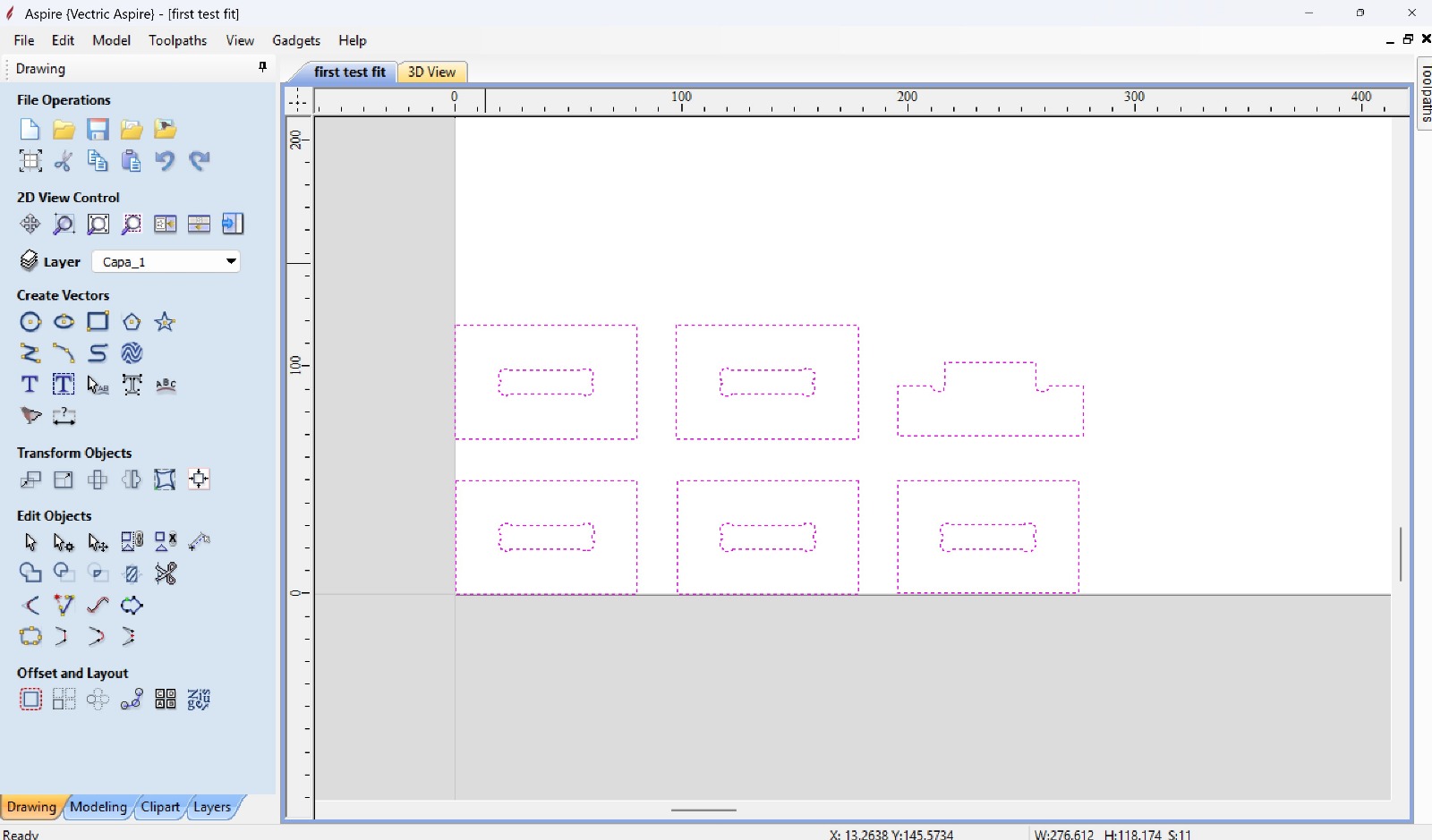This screenshot has width=1432, height=840.
Task: Select the Dimension tool
Action: tap(64, 416)
